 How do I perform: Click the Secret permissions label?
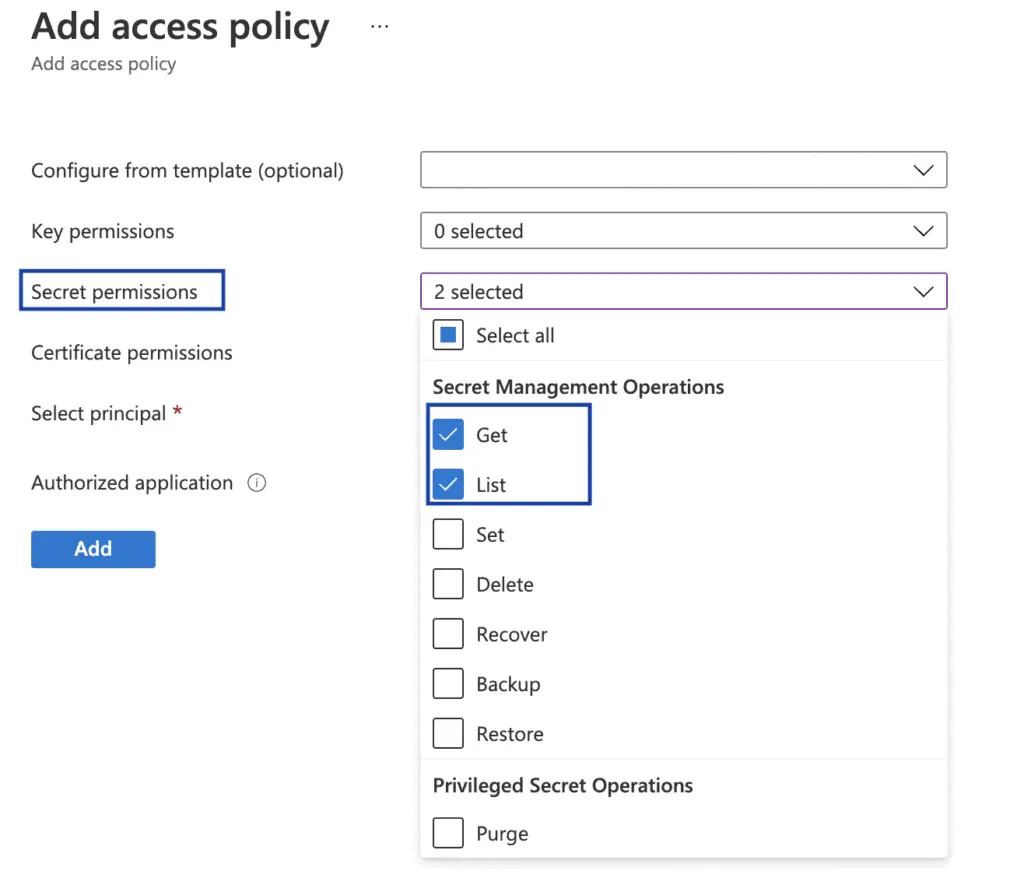(x=114, y=292)
